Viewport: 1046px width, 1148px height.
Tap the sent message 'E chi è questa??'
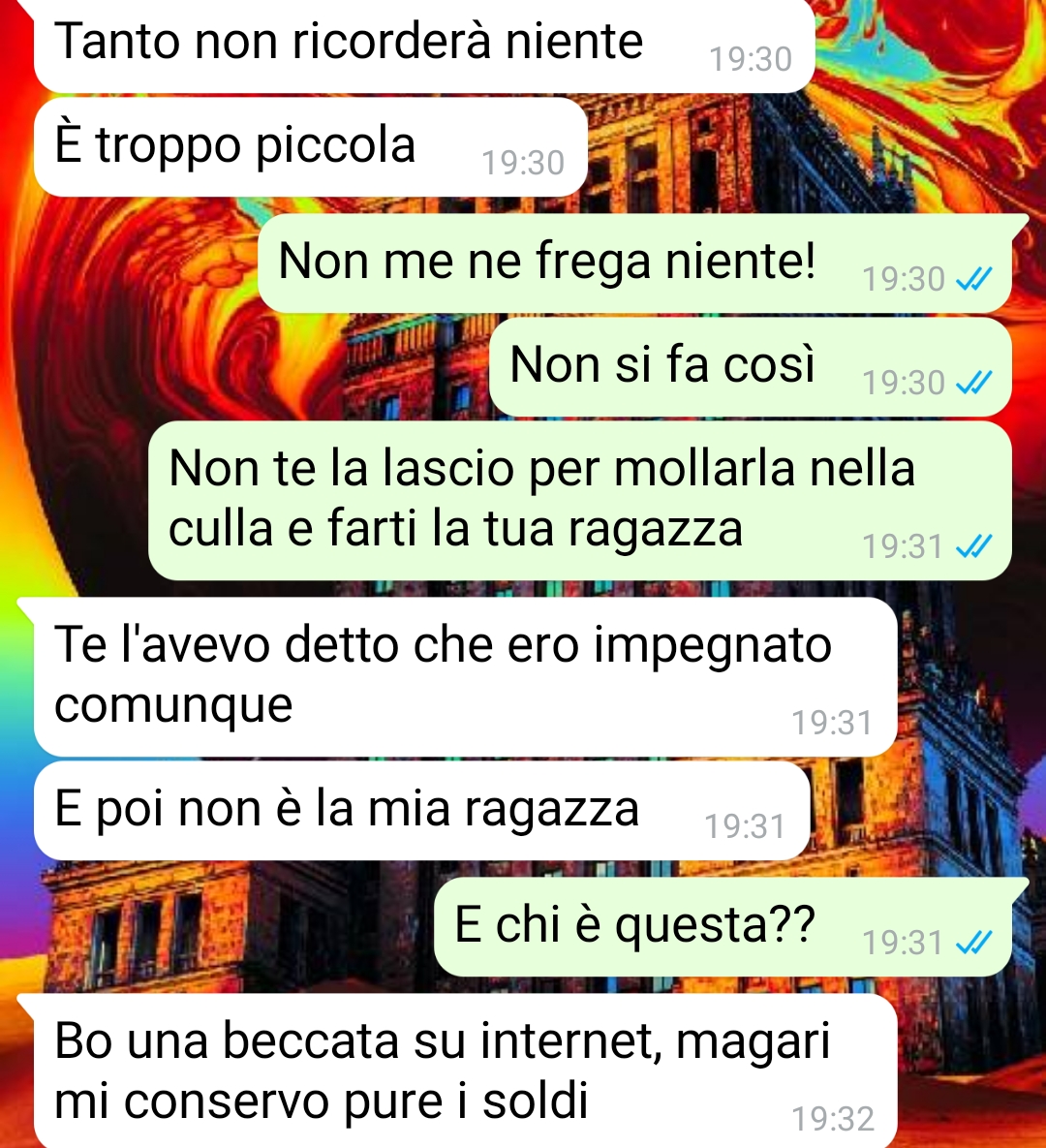724,927
